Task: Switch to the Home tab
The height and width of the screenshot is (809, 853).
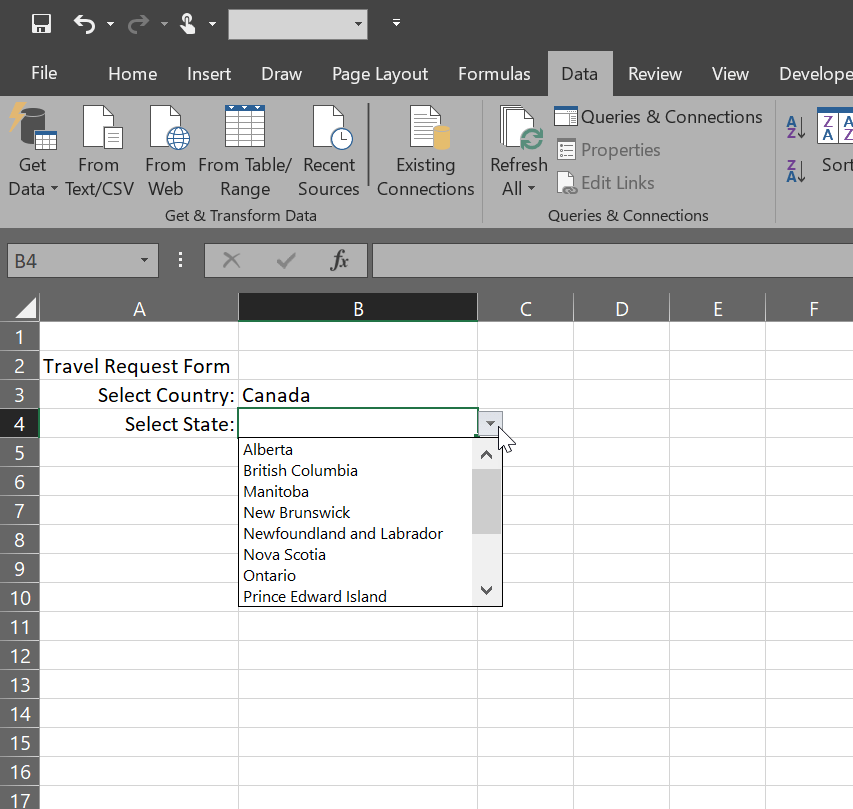Action: click(132, 73)
